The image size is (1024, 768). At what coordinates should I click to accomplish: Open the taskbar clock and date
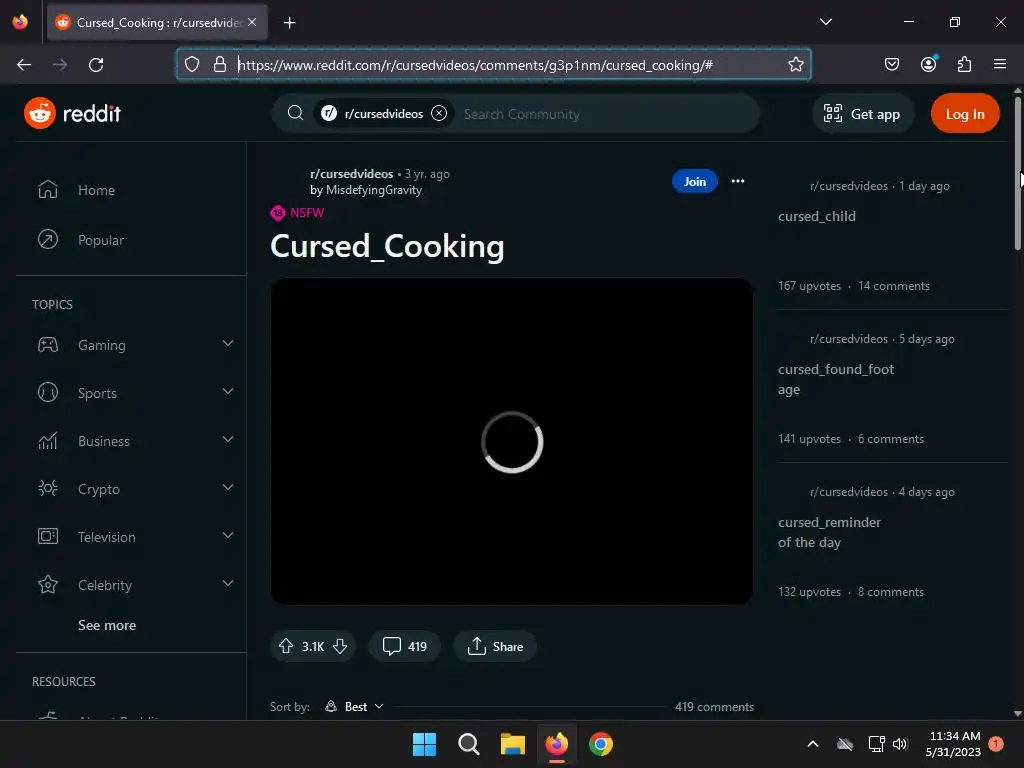pos(953,744)
